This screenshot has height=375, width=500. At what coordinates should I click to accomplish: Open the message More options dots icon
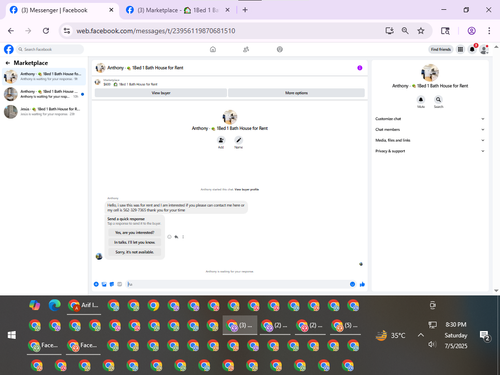[183, 237]
